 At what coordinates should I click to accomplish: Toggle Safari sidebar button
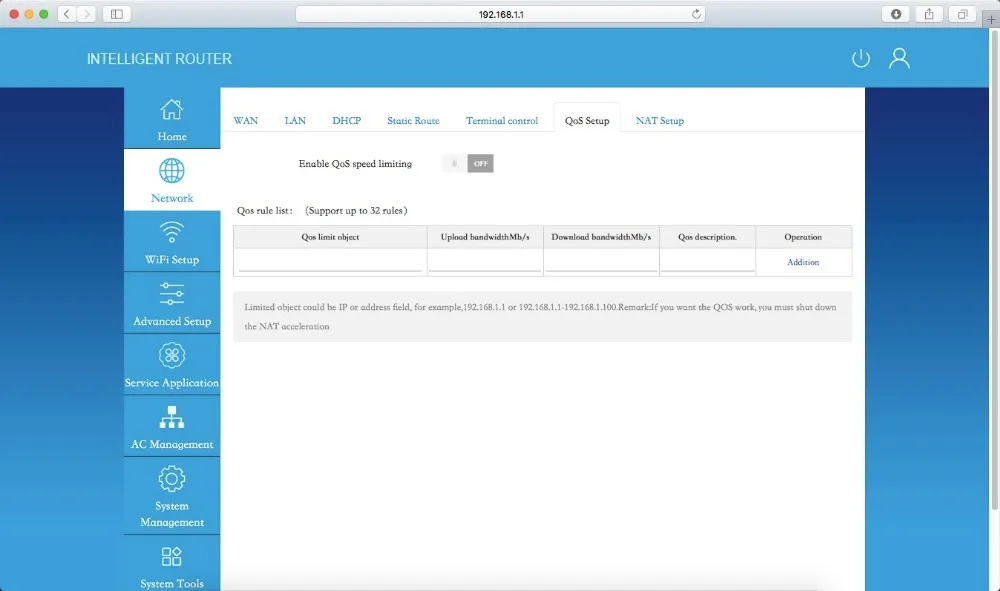[117, 14]
